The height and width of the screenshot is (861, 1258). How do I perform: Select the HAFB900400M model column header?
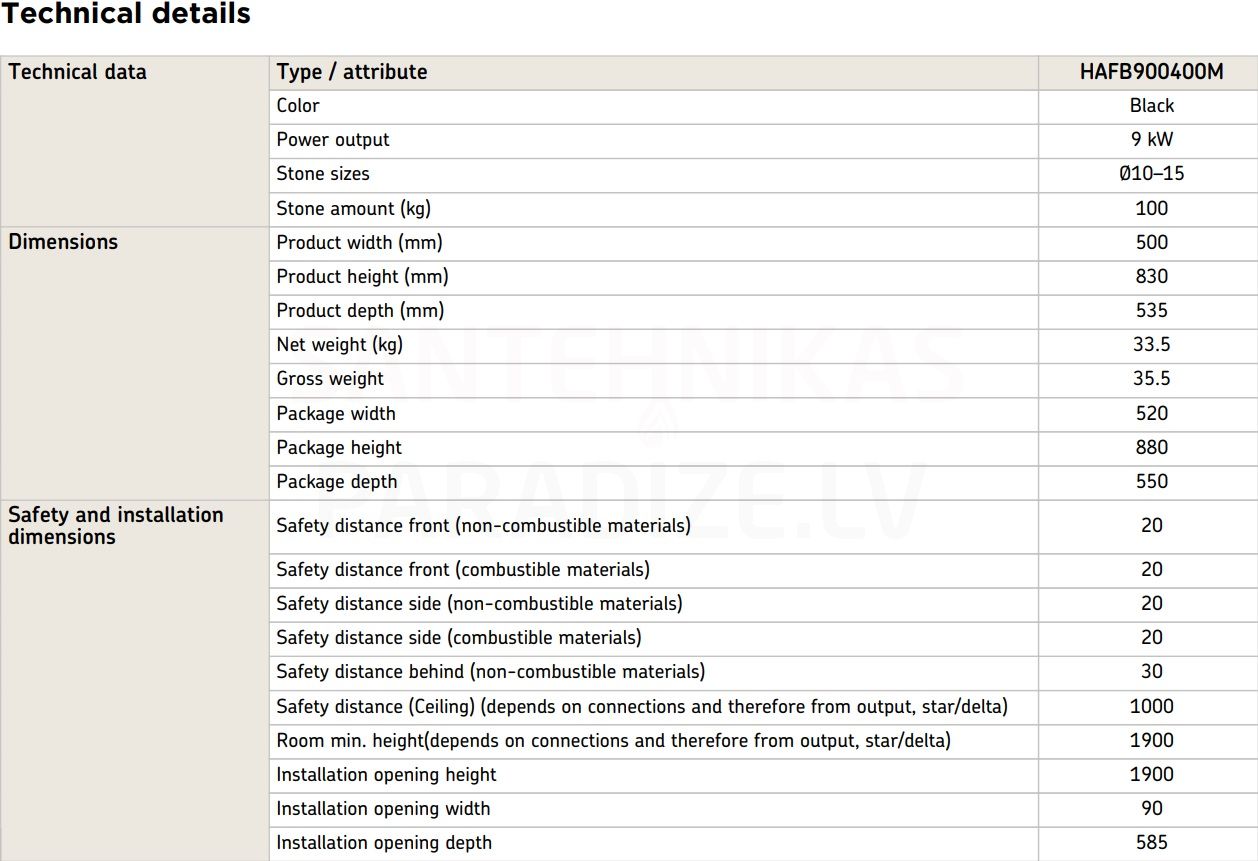[1151, 72]
